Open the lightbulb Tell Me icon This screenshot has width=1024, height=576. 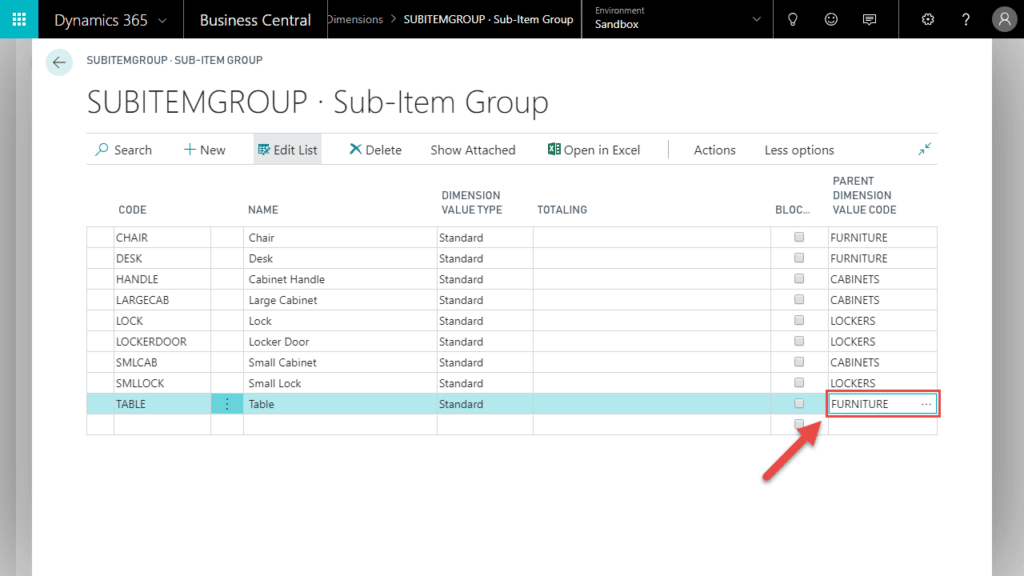793,19
